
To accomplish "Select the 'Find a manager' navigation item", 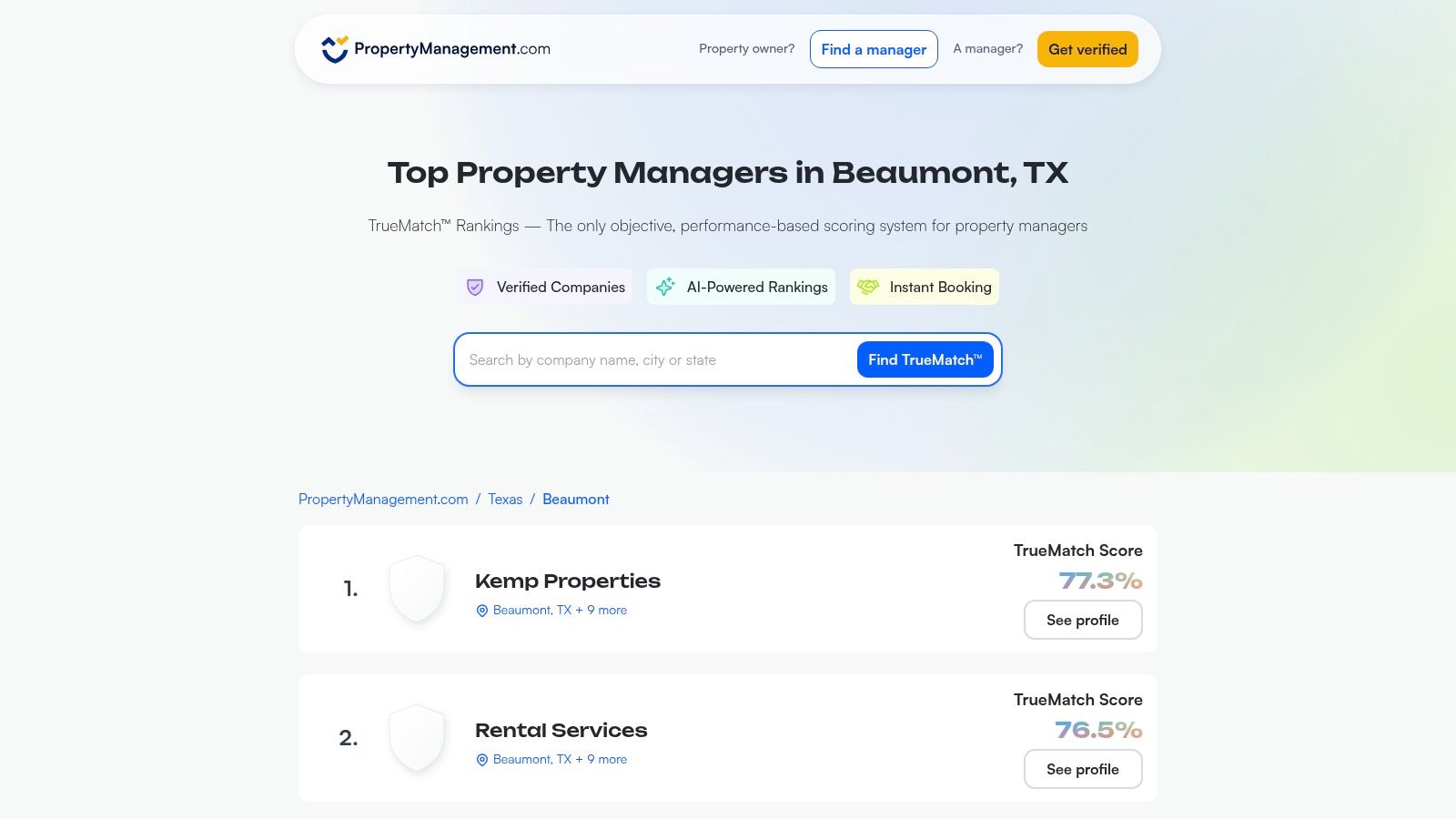I will pyautogui.click(x=873, y=49).
